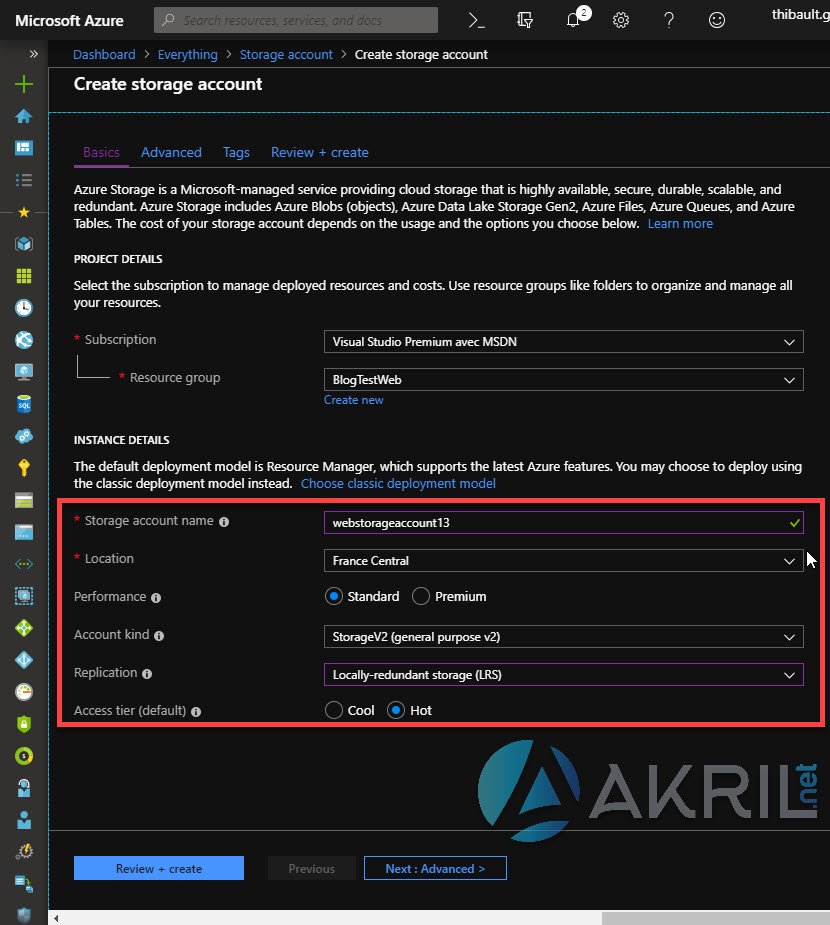Choose Hot access tier
The width and height of the screenshot is (830, 925).
396,710
